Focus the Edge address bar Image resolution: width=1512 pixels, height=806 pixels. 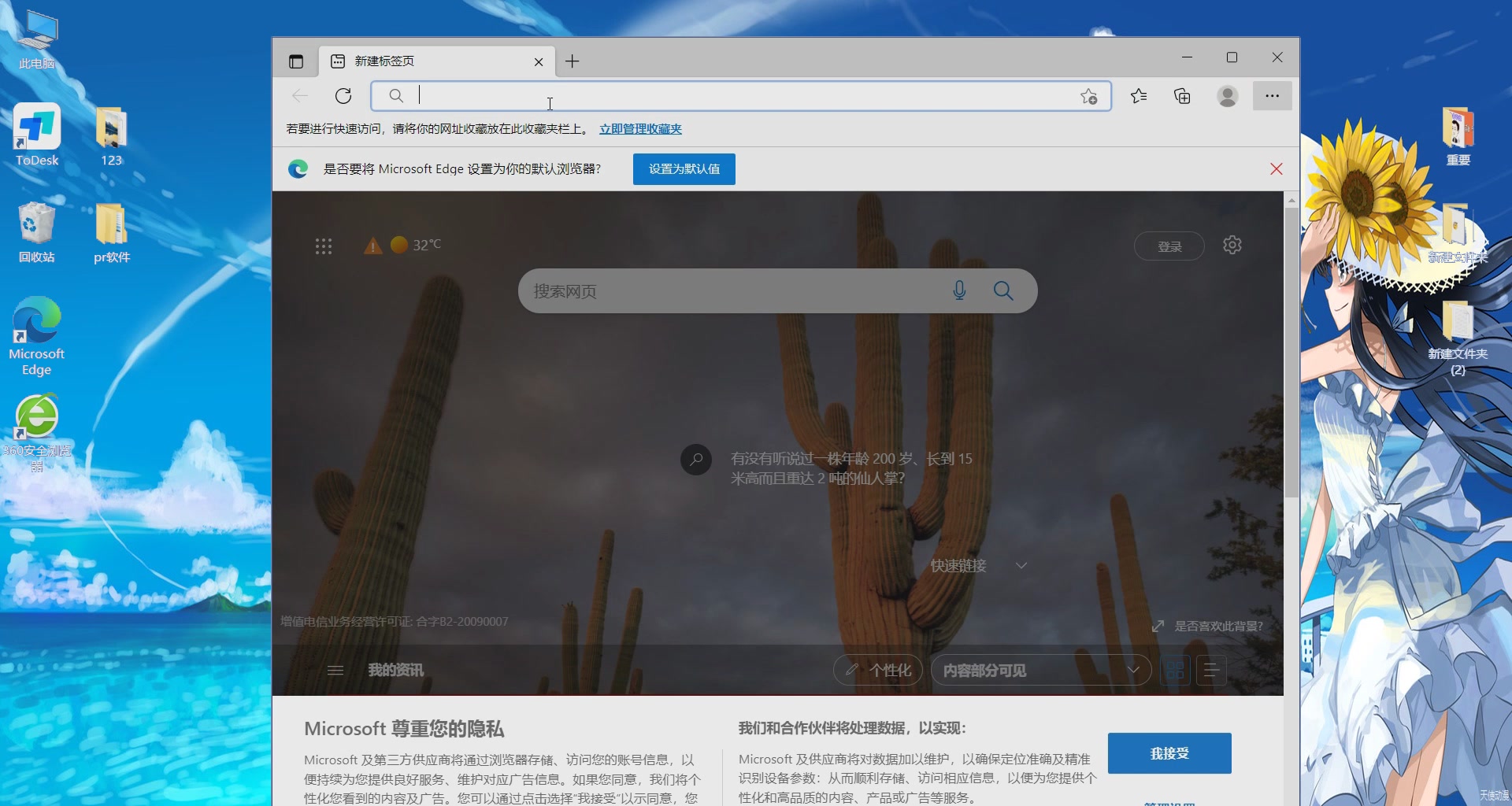click(x=740, y=96)
